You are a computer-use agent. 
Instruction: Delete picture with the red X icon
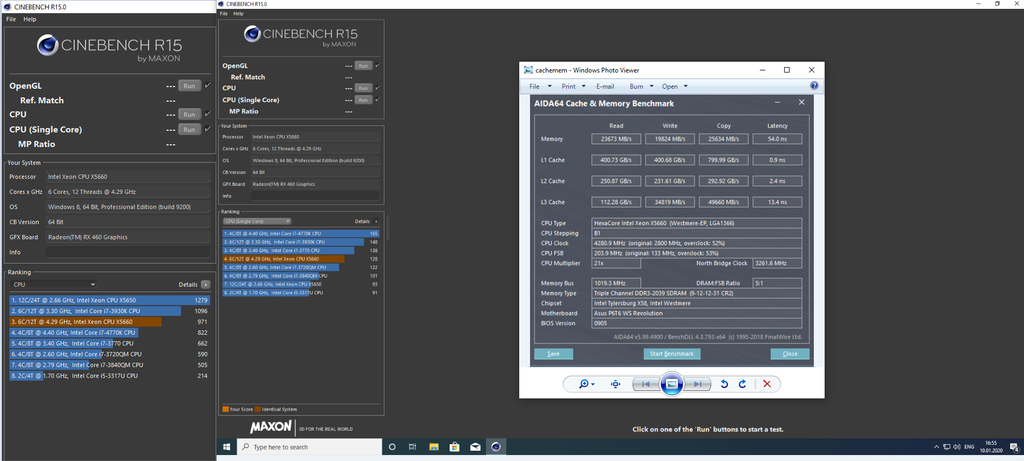(767, 384)
